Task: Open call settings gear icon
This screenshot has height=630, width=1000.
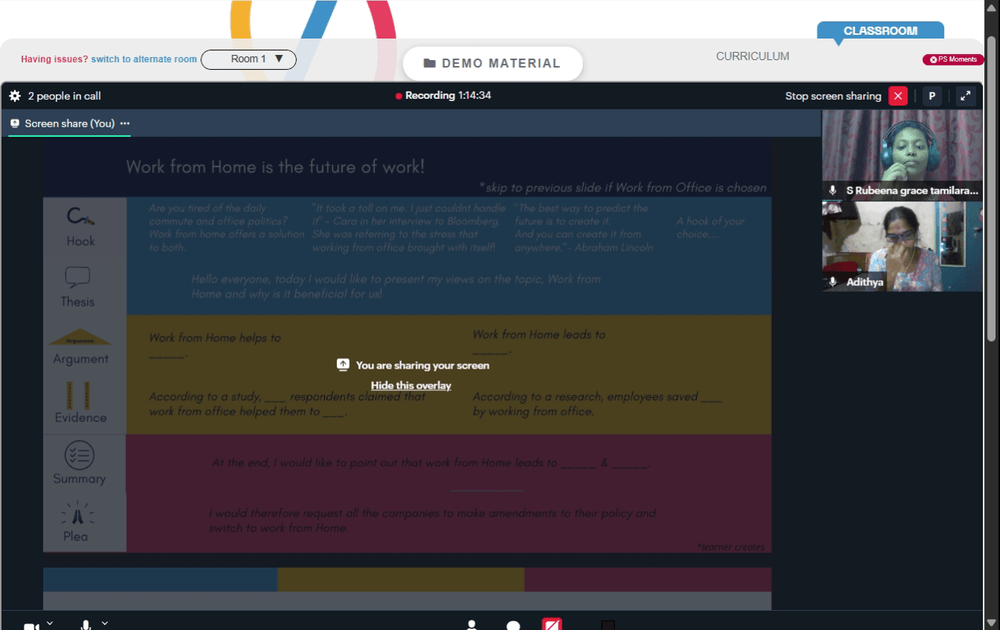Action: [15, 96]
